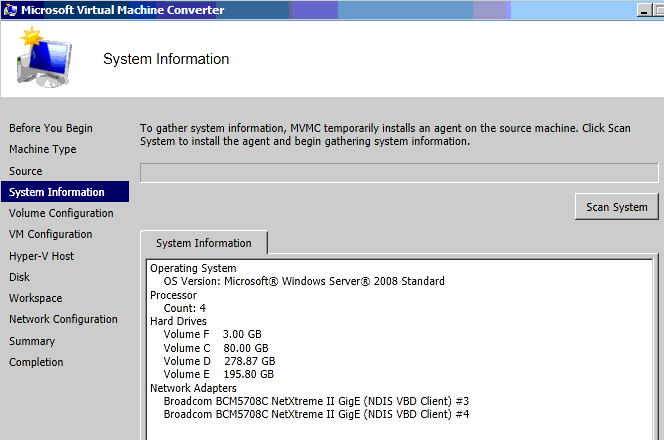
Task: Go to Before You Begin step
Action: pyautogui.click(x=51, y=128)
